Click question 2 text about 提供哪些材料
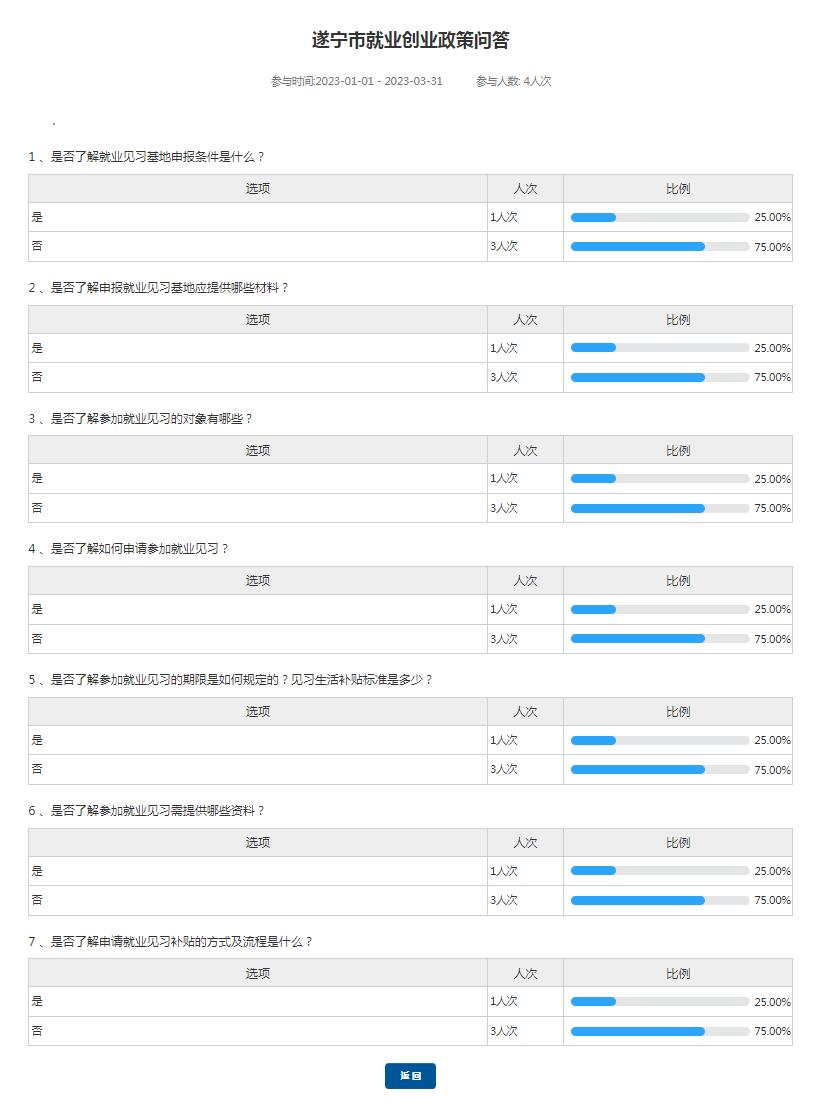The height and width of the screenshot is (1112, 821). (x=159, y=288)
